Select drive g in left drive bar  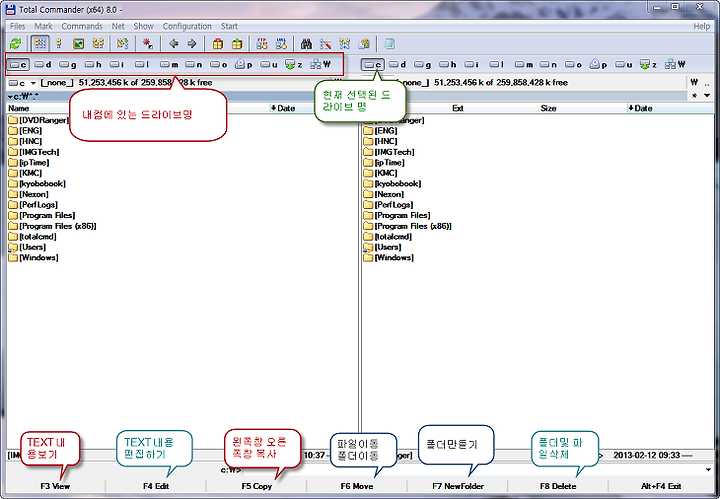68,65
